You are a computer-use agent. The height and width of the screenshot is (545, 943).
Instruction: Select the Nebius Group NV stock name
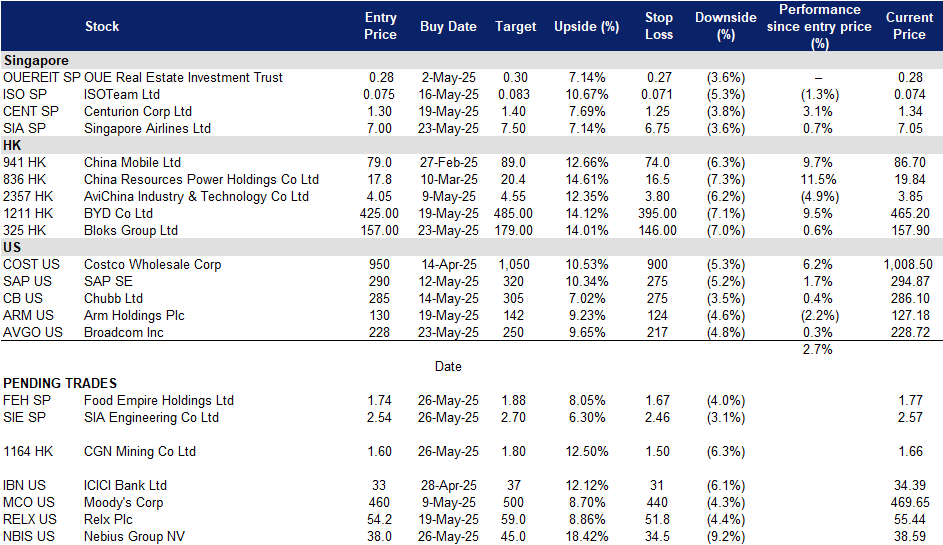coord(134,536)
